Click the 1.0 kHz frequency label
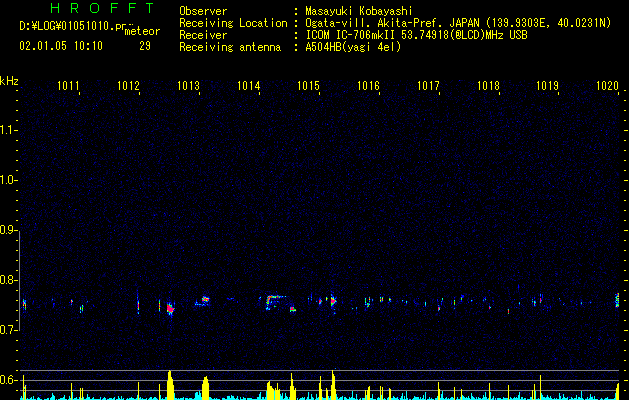This screenshot has height=400, width=629. (x=9, y=180)
